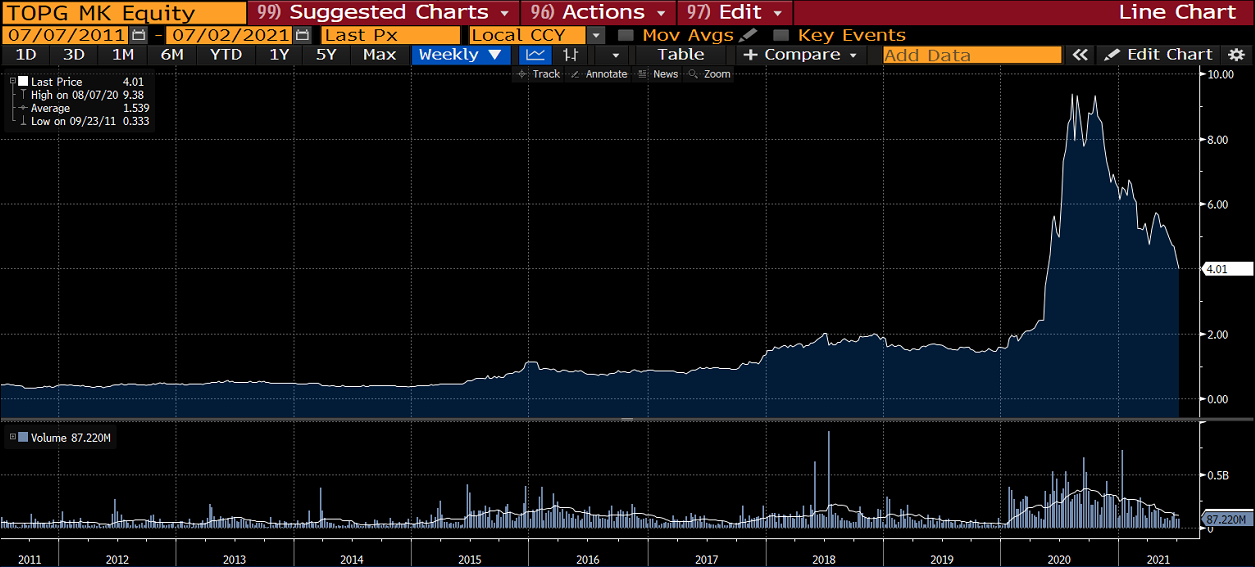Enable the Track crosshair tool

pyautogui.click(x=539, y=74)
